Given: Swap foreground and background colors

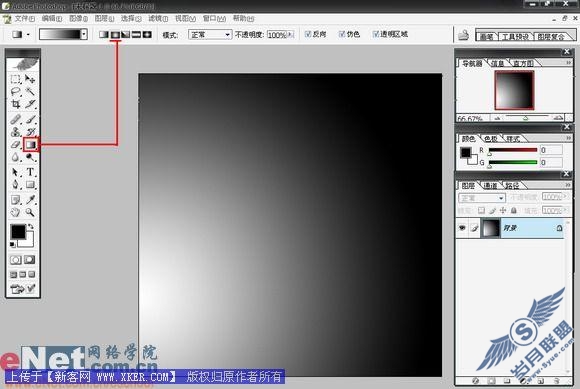Looking at the screenshot, I should pos(31,226).
